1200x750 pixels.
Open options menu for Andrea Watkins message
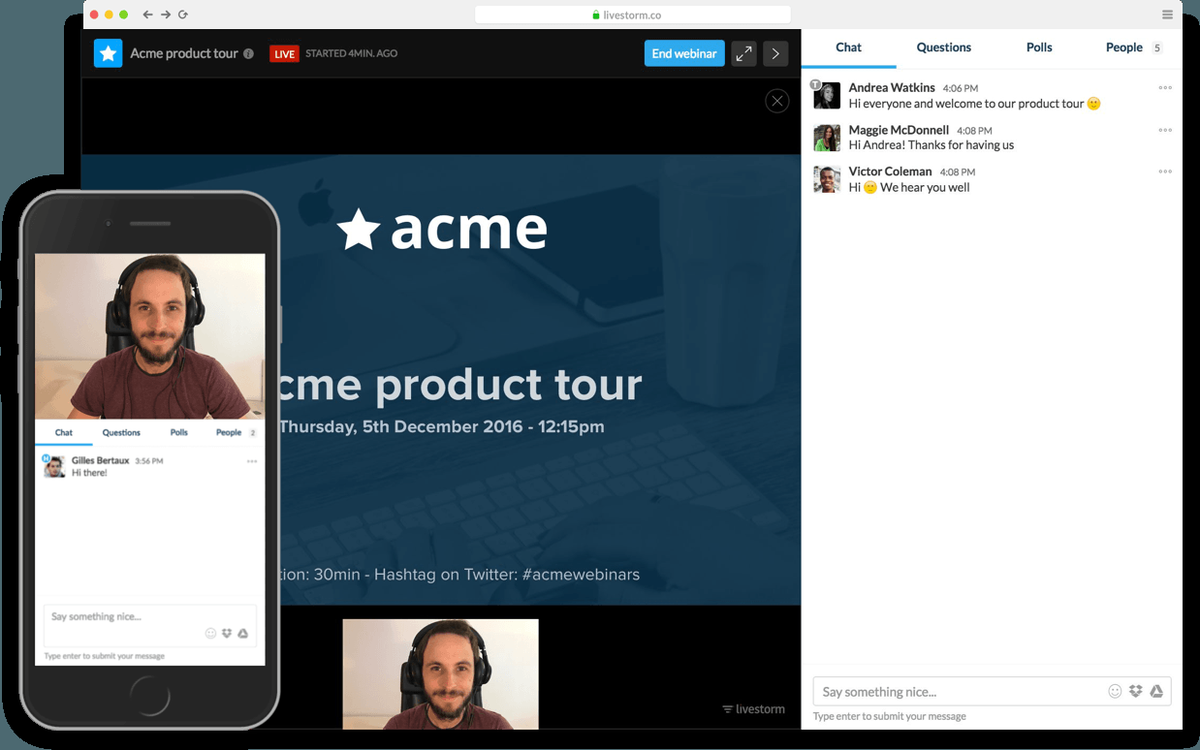click(1165, 88)
